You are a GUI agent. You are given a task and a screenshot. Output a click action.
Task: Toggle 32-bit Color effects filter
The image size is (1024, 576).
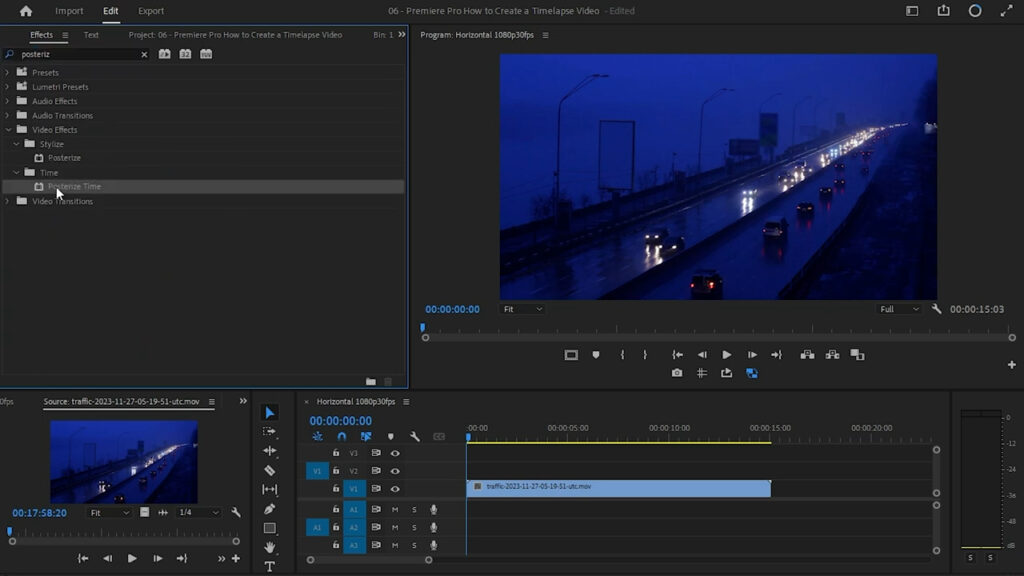pyautogui.click(x=185, y=54)
